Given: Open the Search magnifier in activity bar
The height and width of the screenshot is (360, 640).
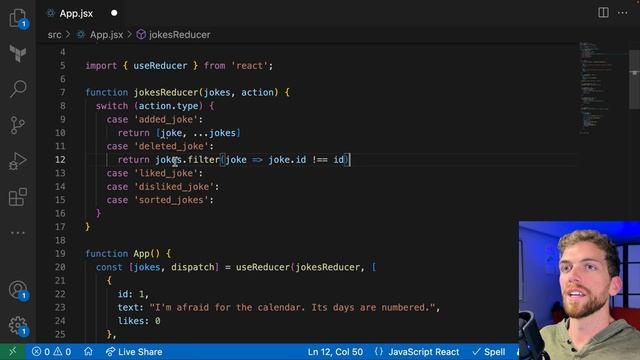Looking at the screenshot, I should [x=18, y=88].
